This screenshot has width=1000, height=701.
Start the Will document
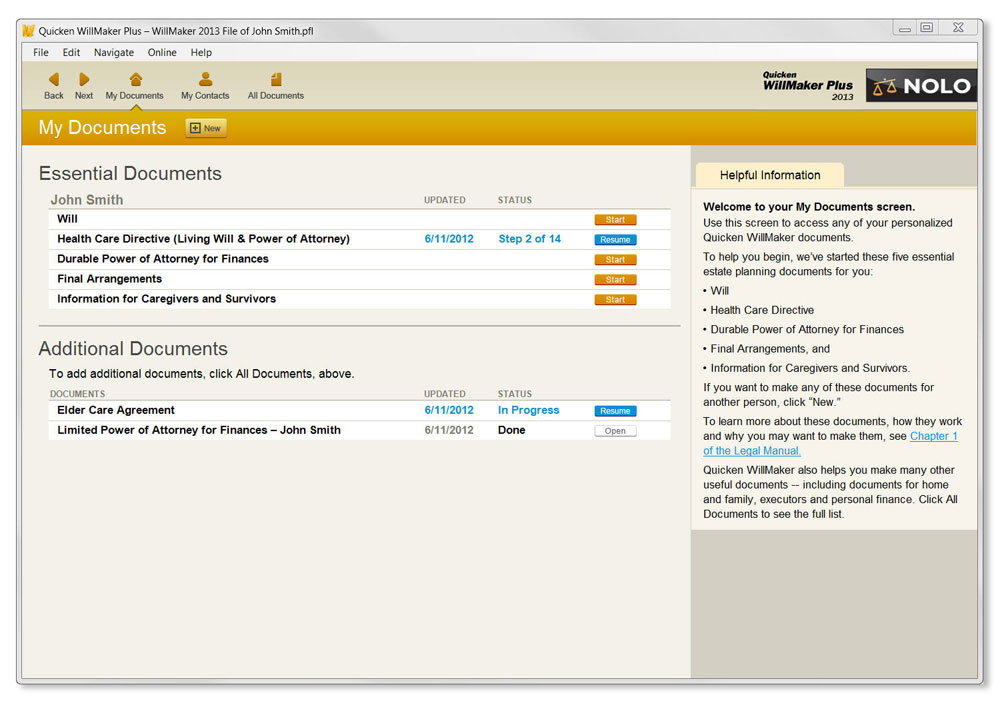click(615, 220)
